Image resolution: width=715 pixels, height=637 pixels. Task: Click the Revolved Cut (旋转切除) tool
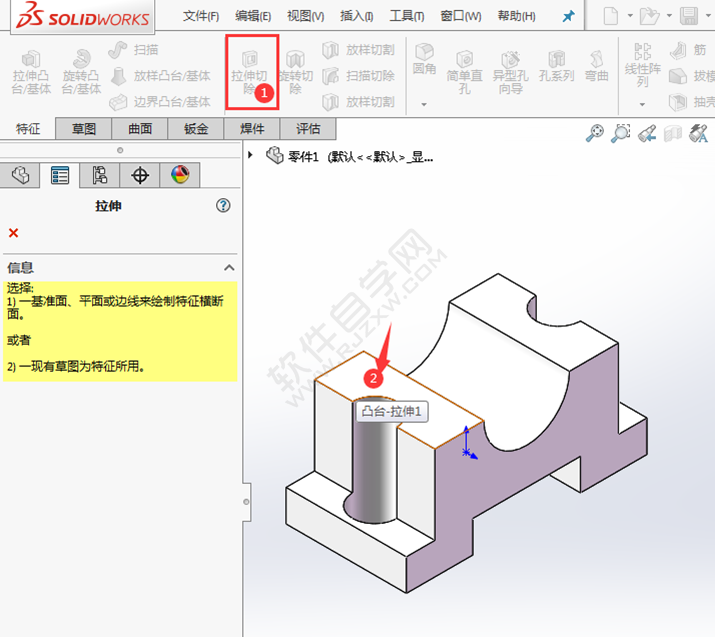pos(295,73)
